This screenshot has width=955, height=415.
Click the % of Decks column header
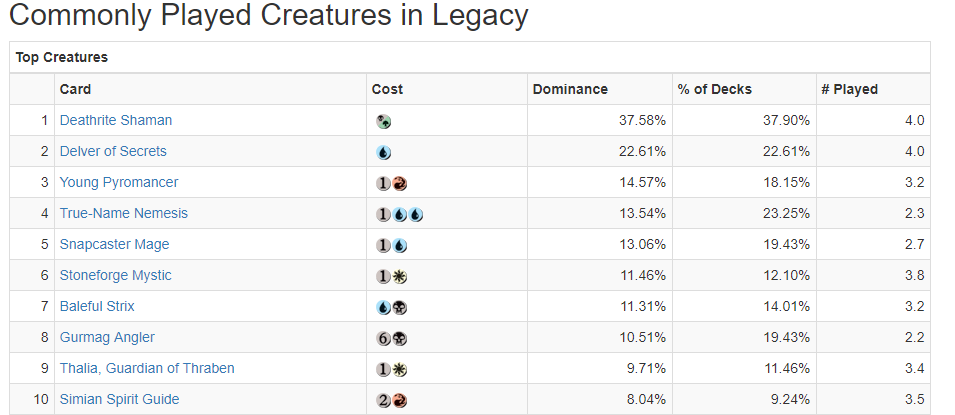pos(714,89)
